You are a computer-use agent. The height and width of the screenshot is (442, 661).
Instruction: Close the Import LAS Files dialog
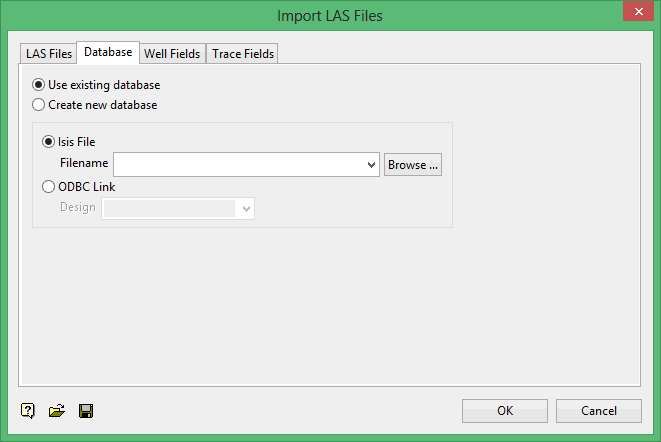639,11
